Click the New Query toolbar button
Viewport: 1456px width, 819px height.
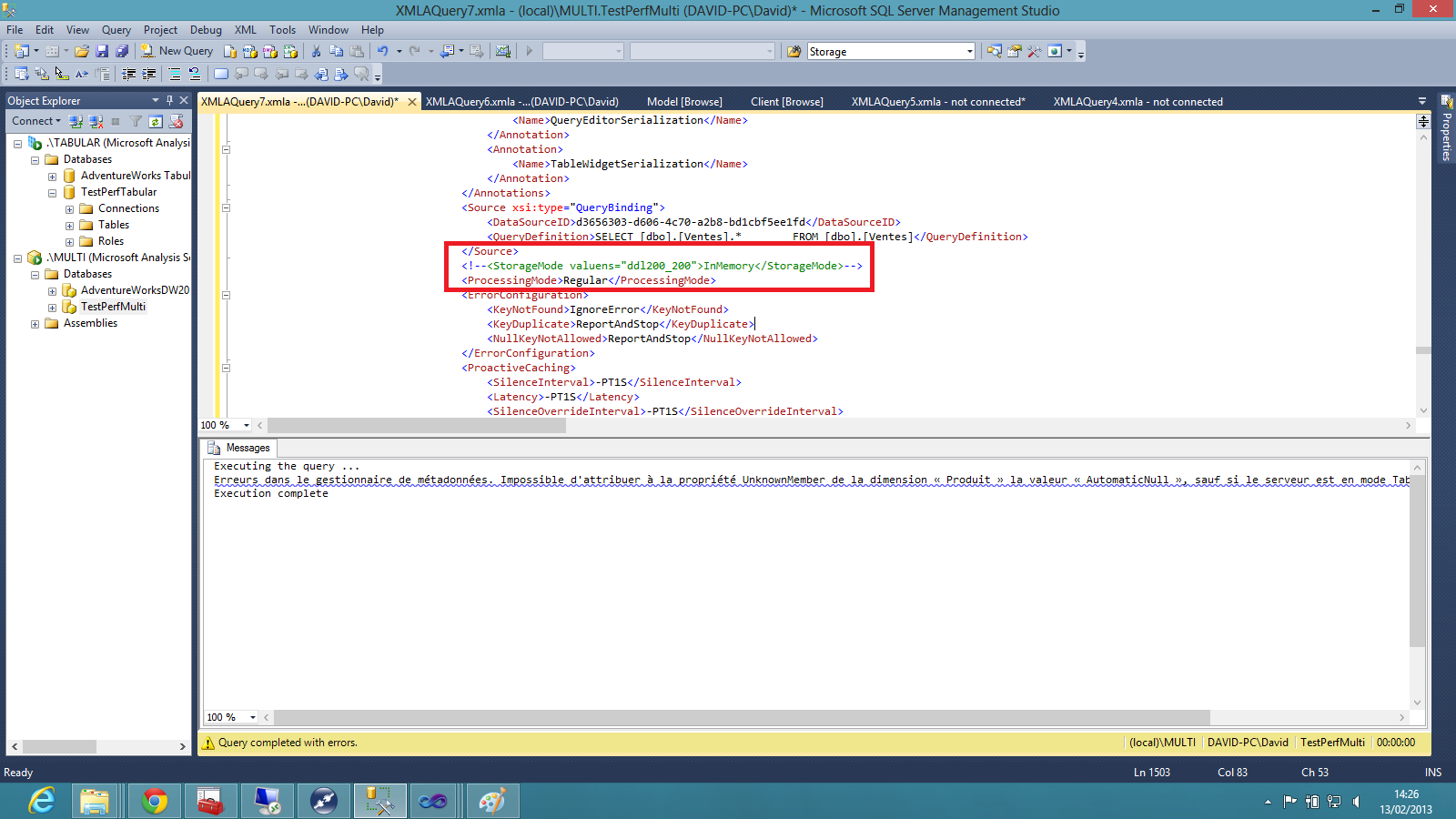point(177,51)
